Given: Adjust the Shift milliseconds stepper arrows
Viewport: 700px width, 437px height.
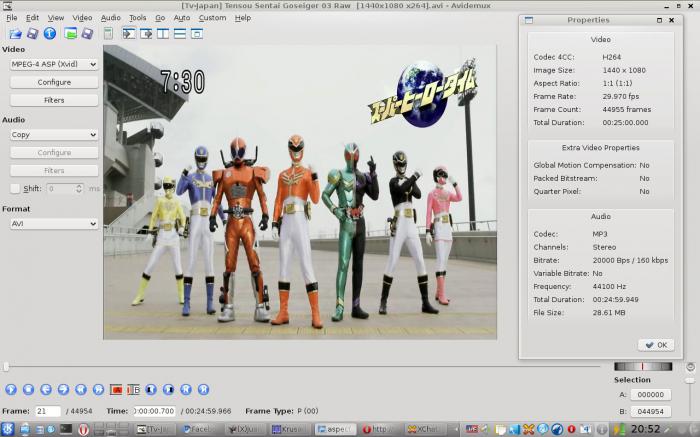Looking at the screenshot, I should click(x=79, y=188).
